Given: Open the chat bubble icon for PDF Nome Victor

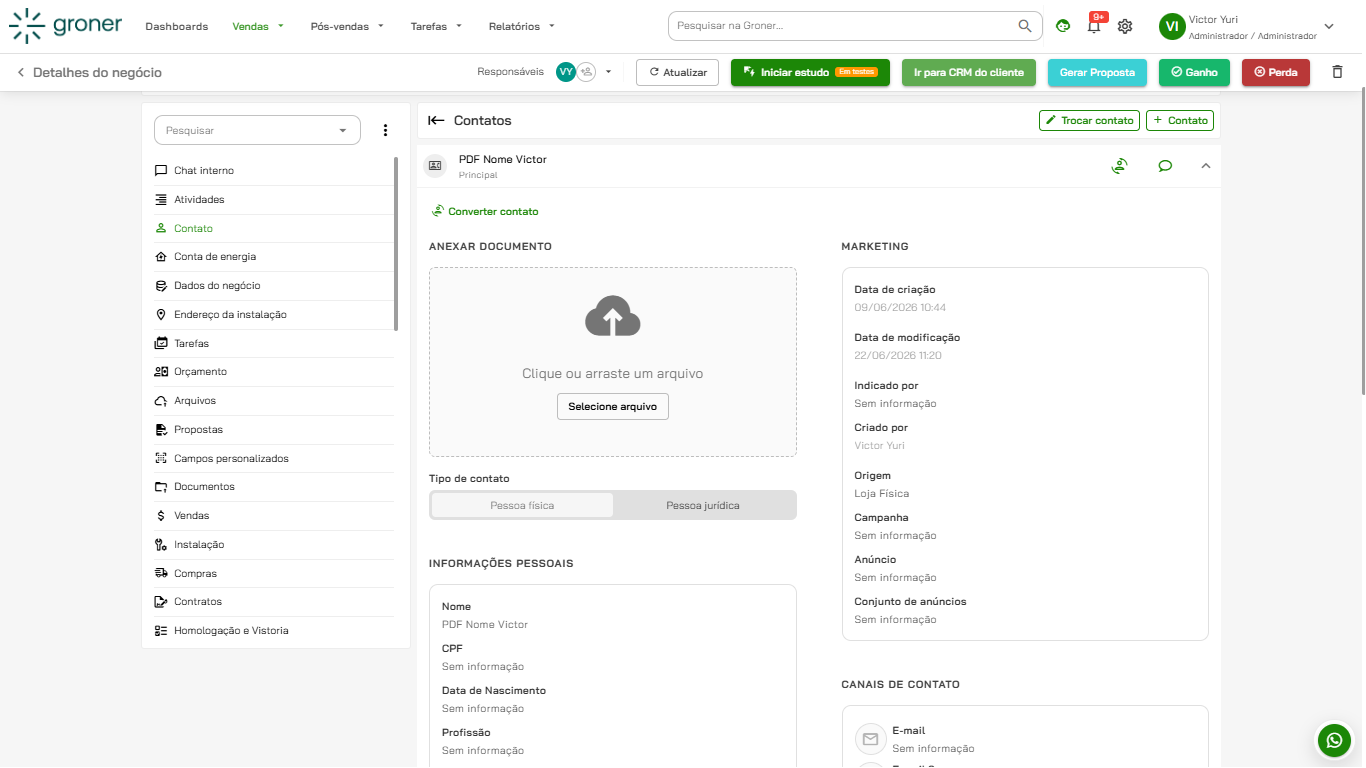Looking at the screenshot, I should 1165,166.
